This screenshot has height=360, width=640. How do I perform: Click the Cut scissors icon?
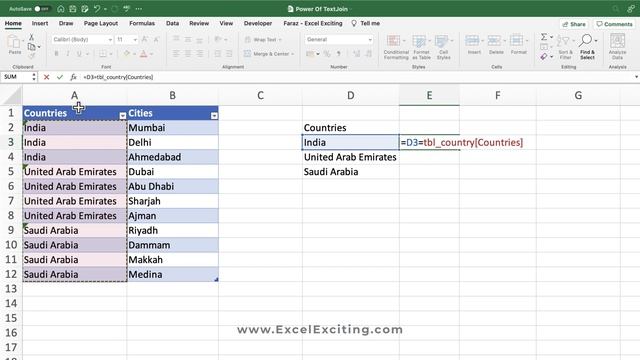pyautogui.click(x=31, y=37)
